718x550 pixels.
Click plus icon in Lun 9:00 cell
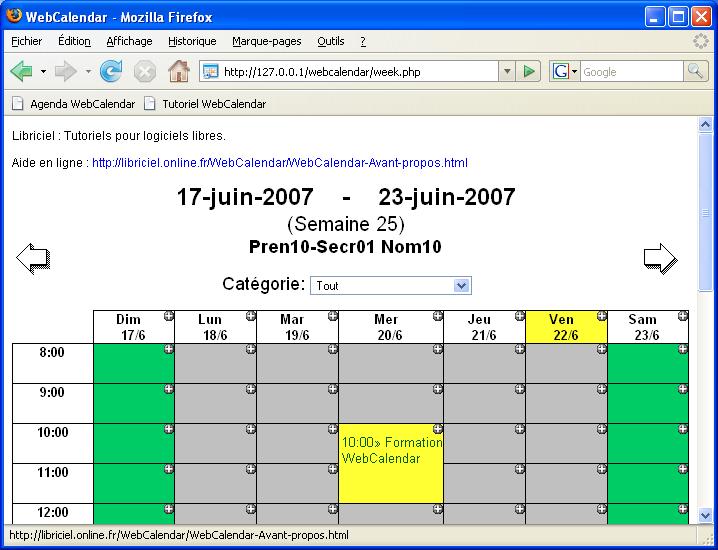coord(250,389)
